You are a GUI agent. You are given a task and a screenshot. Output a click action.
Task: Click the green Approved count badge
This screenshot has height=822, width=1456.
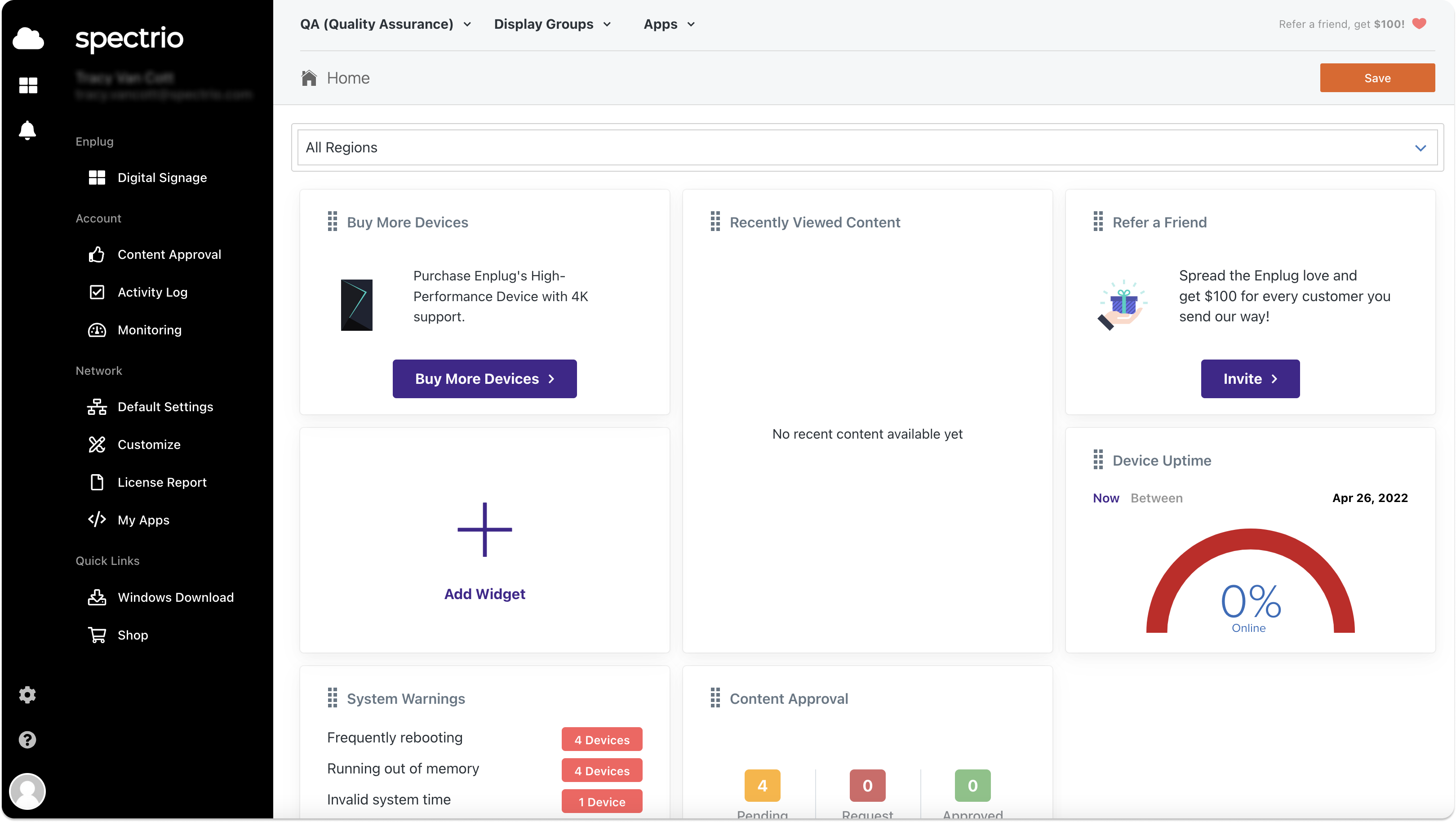point(972,785)
